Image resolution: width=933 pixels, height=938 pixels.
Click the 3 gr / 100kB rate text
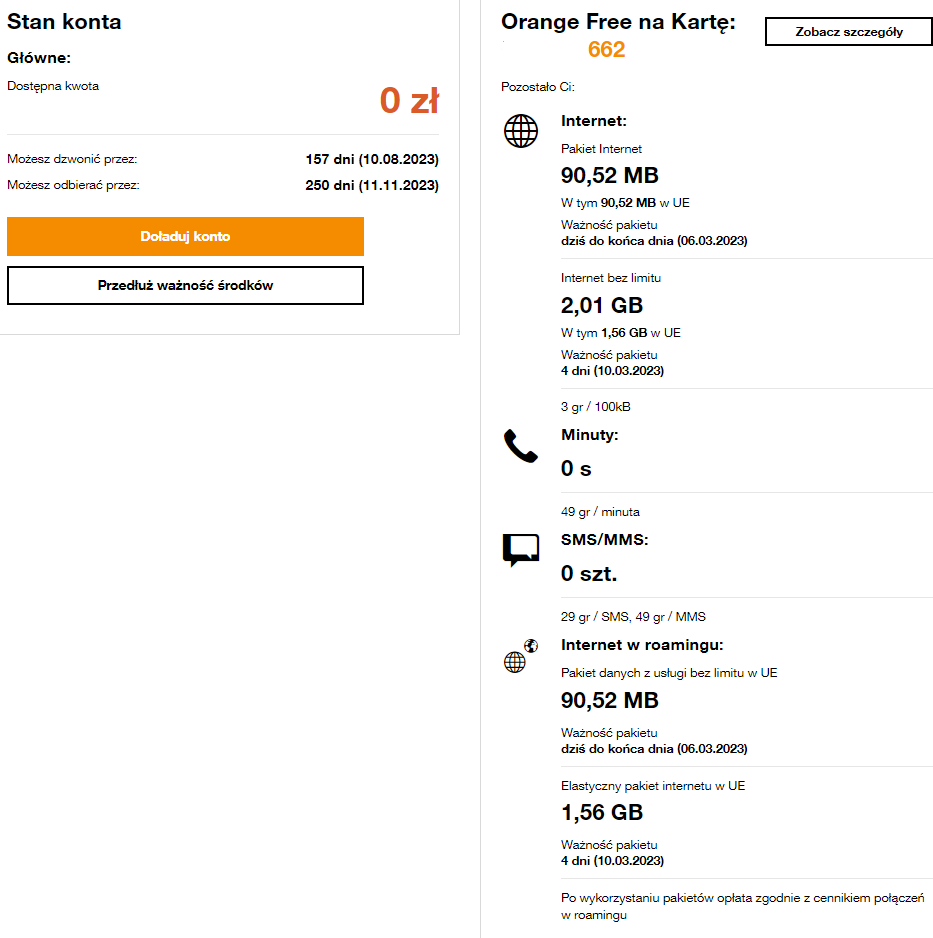596,407
